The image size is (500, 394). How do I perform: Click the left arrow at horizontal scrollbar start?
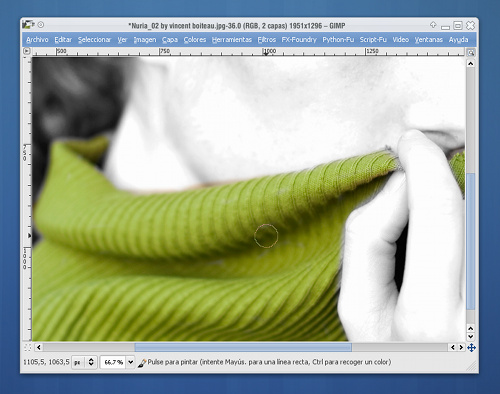coord(39,347)
